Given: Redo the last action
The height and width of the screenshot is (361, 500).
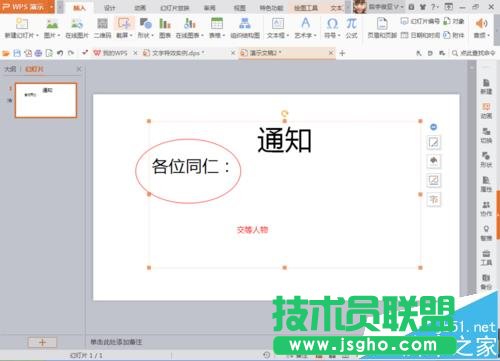Looking at the screenshot, I should [71, 53].
